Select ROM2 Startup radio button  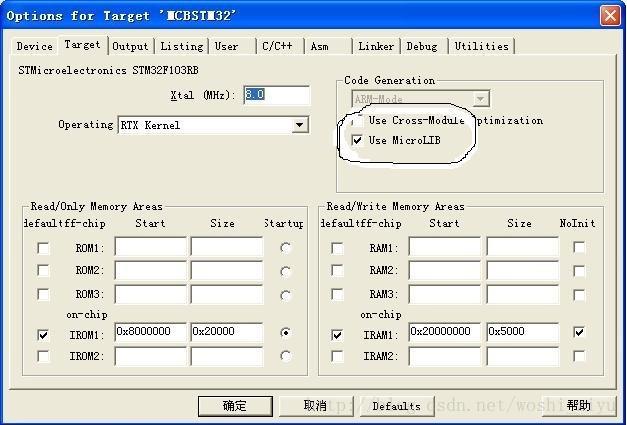[x=286, y=272]
